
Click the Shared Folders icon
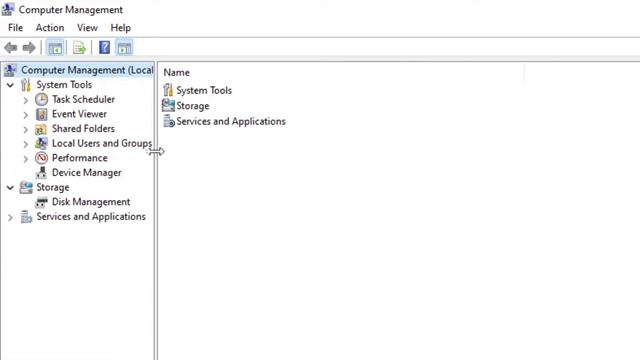(41, 129)
